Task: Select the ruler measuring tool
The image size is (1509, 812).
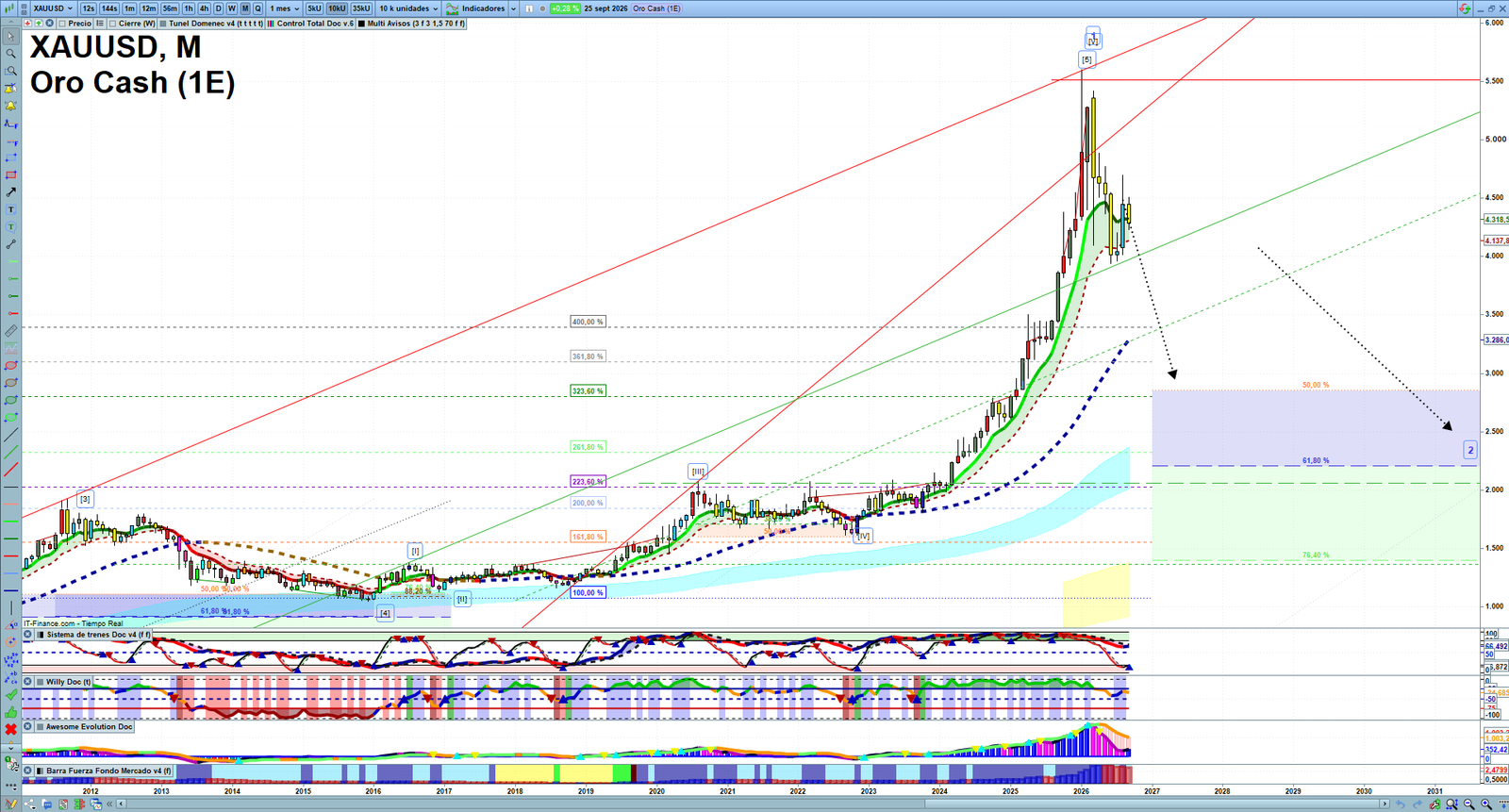Action: pos(11,331)
